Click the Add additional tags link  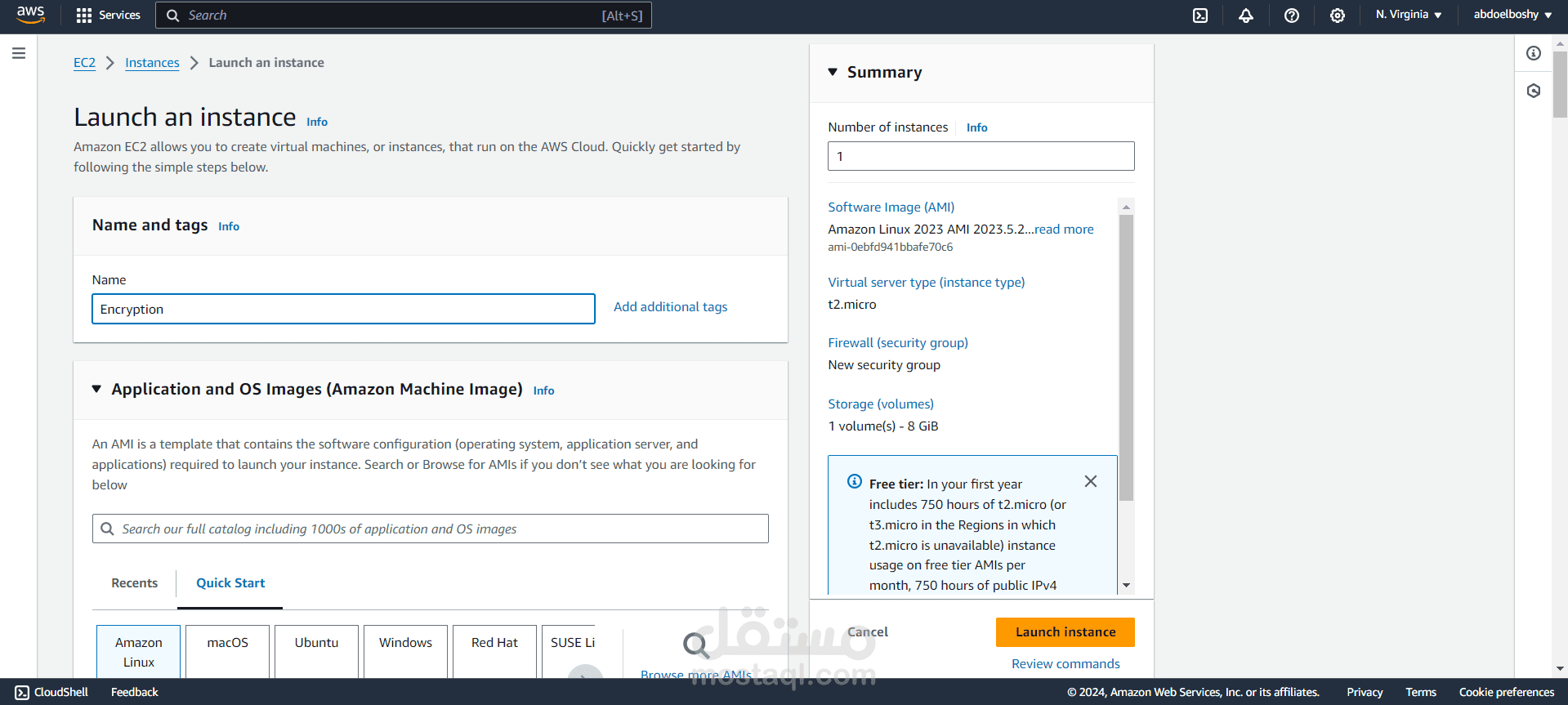670,307
